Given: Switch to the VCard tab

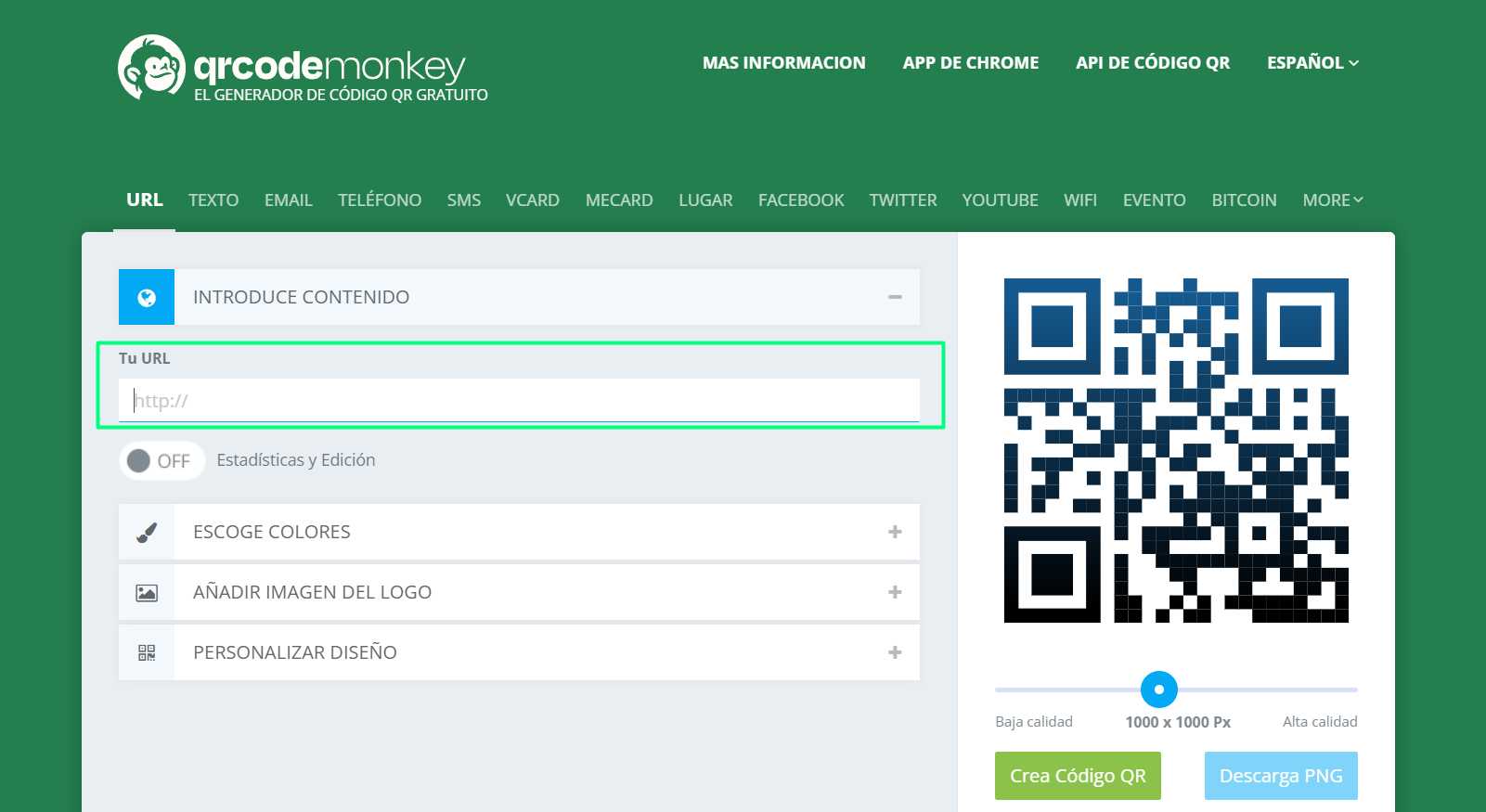Looking at the screenshot, I should 533,200.
